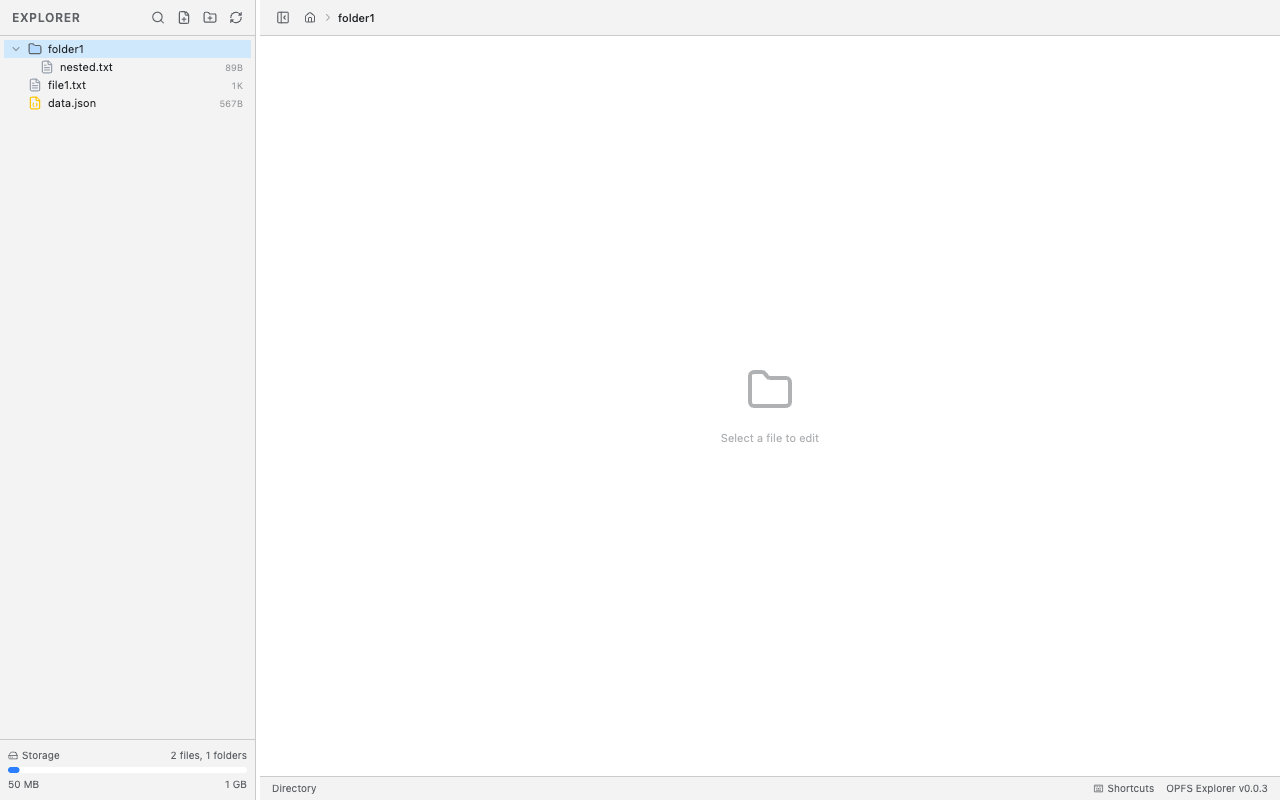Create a new file via the toolbar icon
1280x800 pixels.
coord(184,17)
